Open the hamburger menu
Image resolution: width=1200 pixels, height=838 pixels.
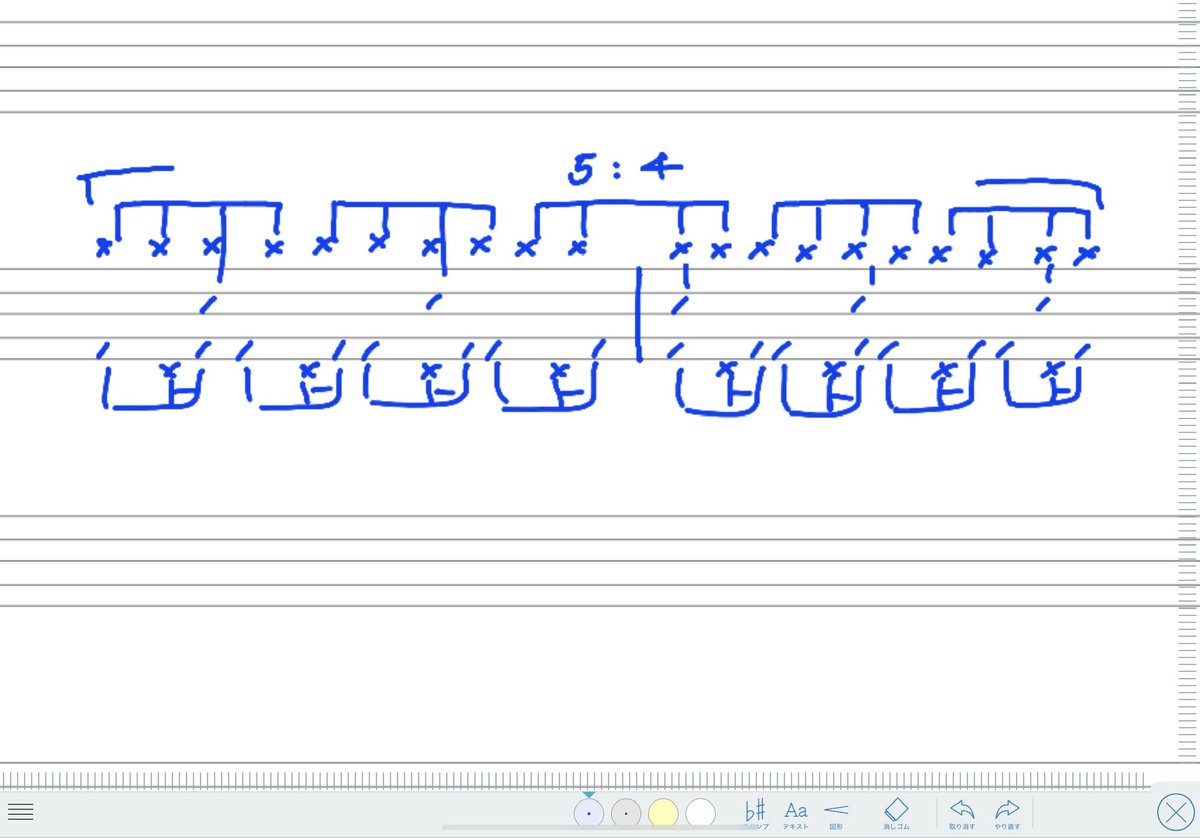[x=21, y=812]
